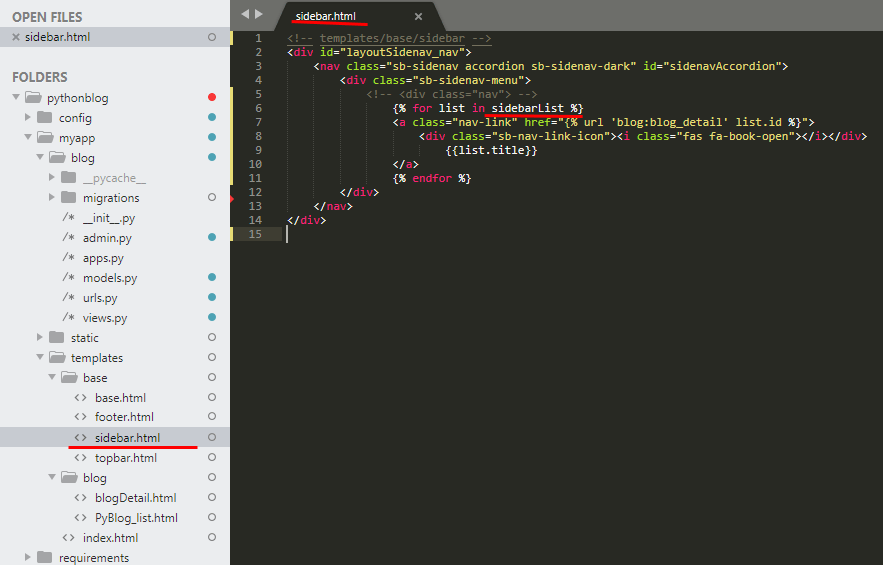This screenshot has height=565, width=883.
Task: Click the pythonblog folder icon
Action: point(33,97)
